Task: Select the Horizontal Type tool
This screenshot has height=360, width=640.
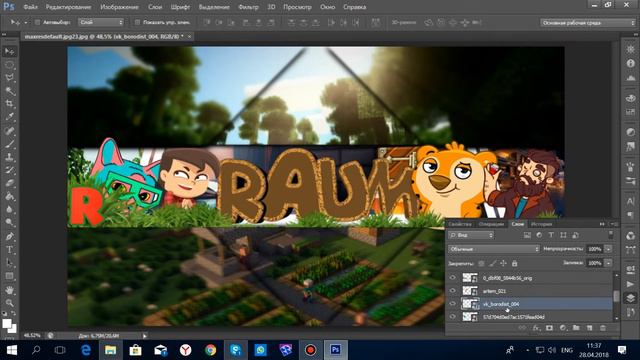Action: [9, 250]
